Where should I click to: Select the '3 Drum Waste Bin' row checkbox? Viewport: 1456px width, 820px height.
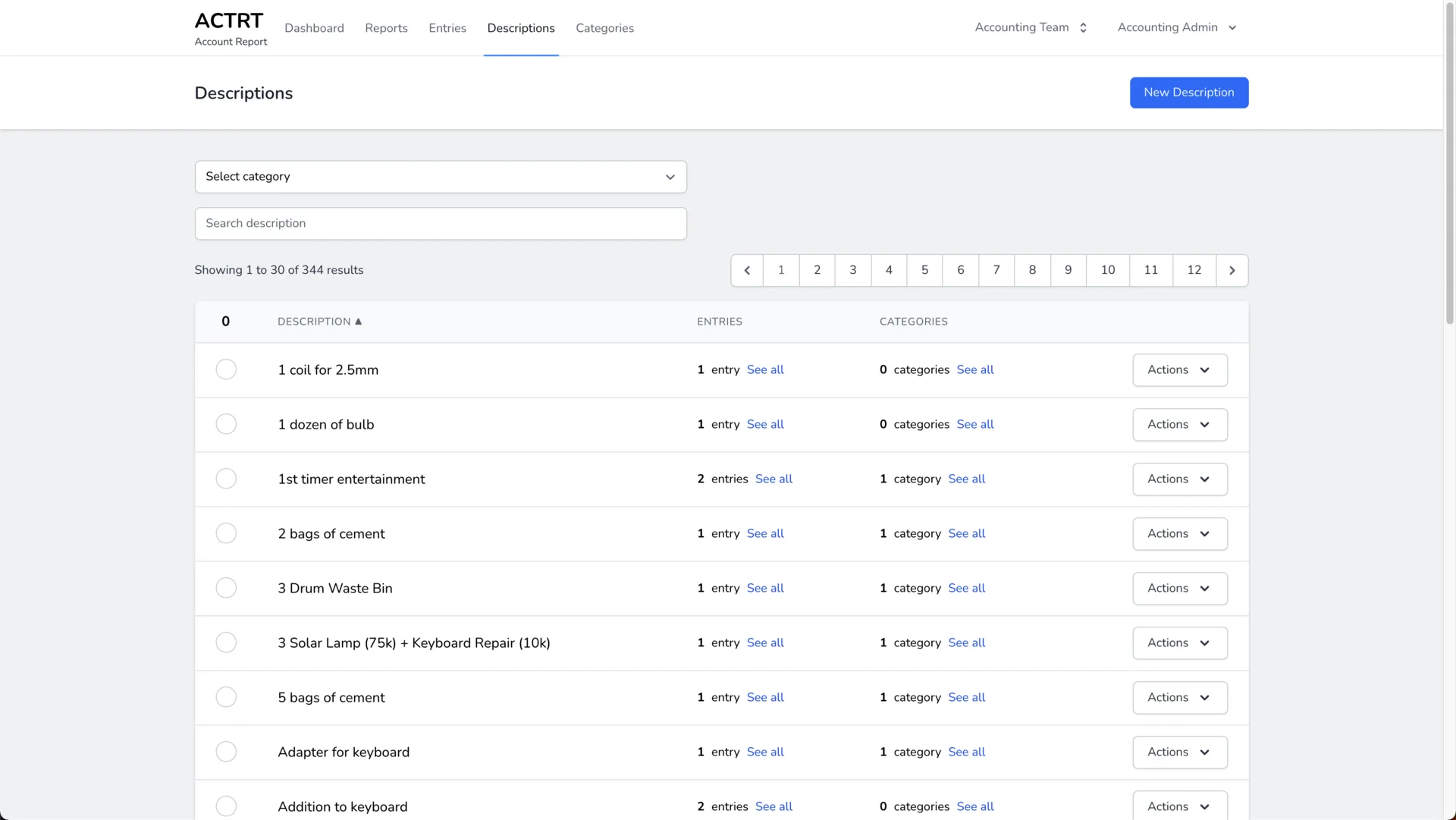(226, 588)
